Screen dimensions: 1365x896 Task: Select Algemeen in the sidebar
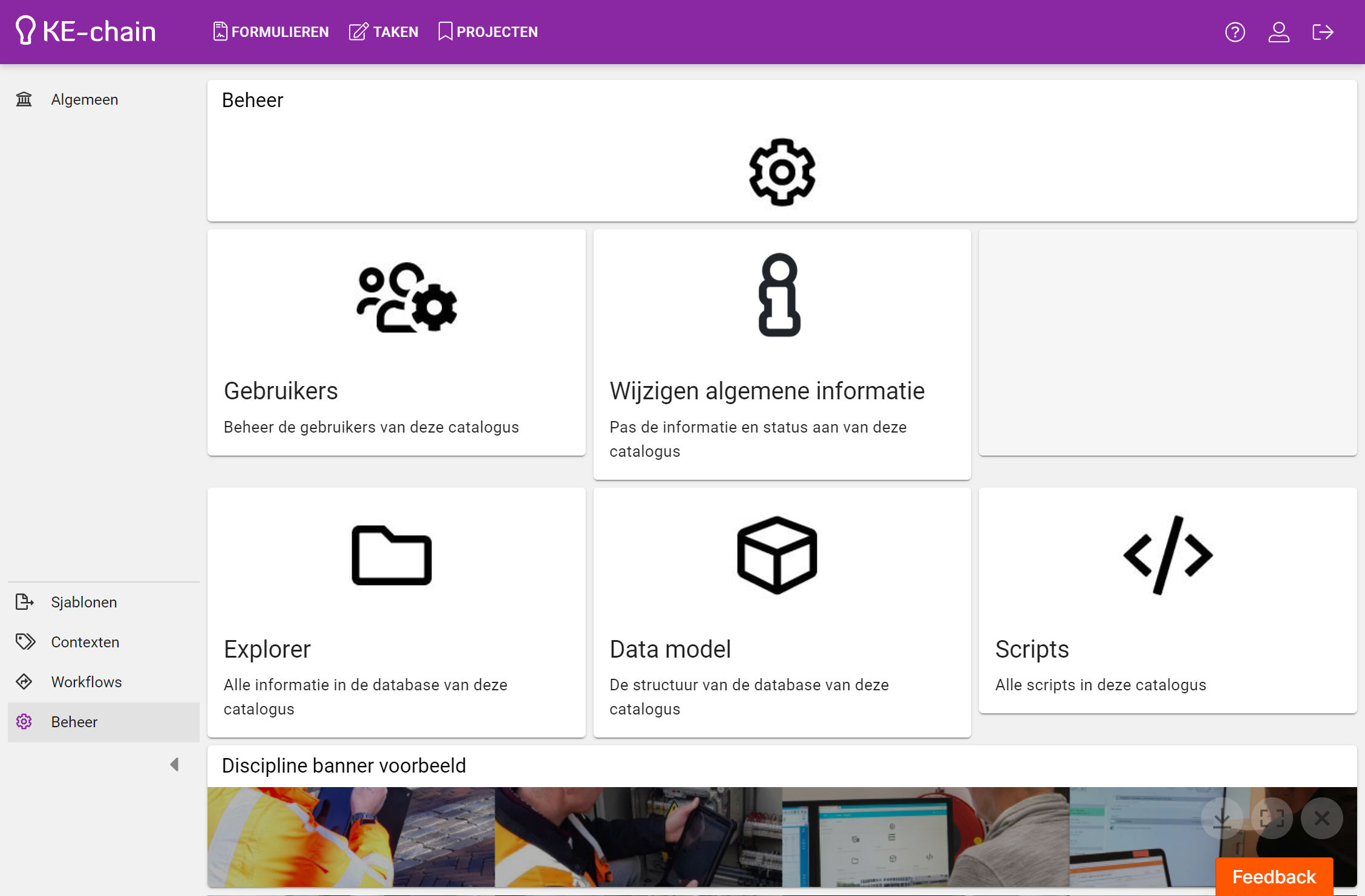[103, 99]
